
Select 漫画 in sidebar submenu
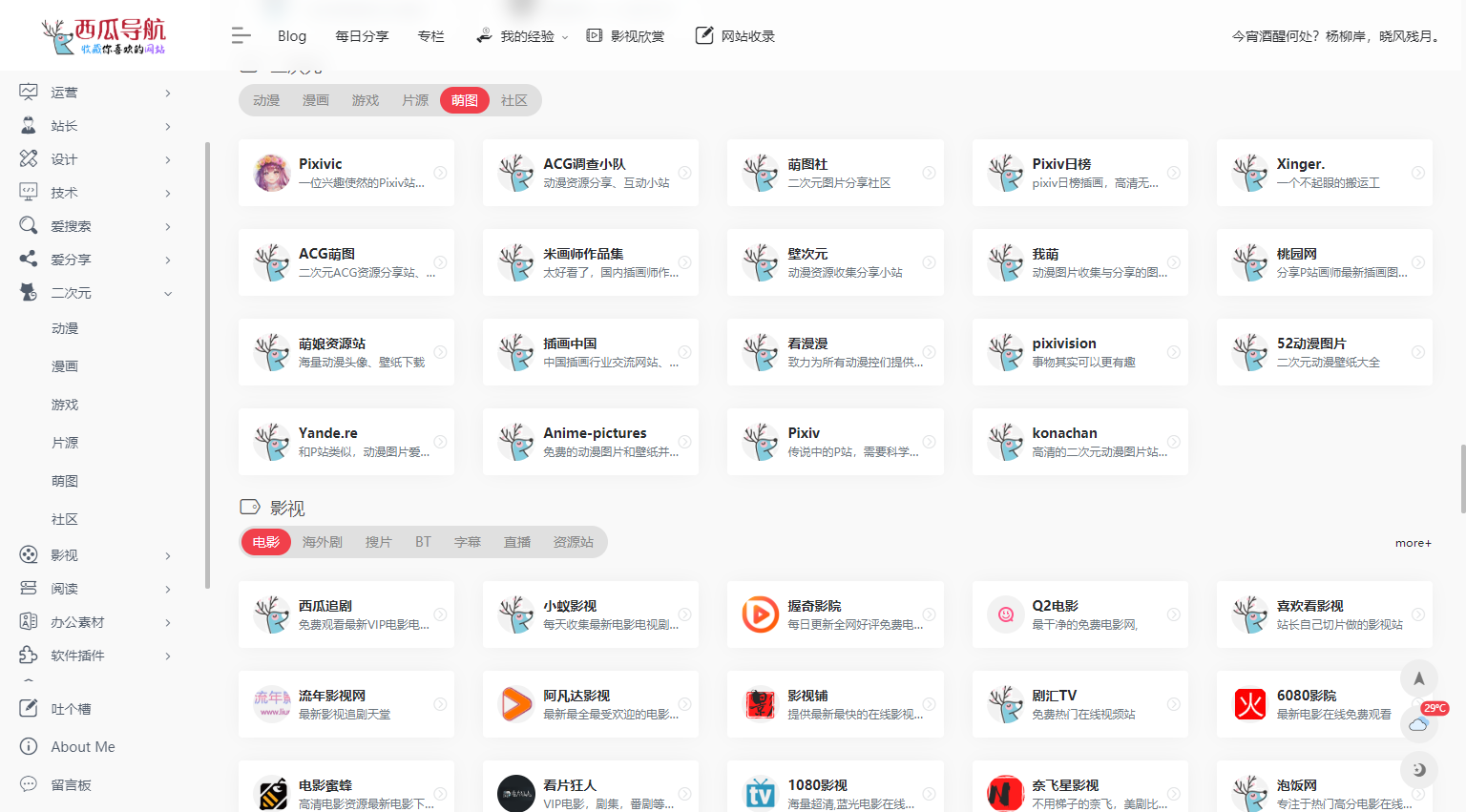[65, 366]
